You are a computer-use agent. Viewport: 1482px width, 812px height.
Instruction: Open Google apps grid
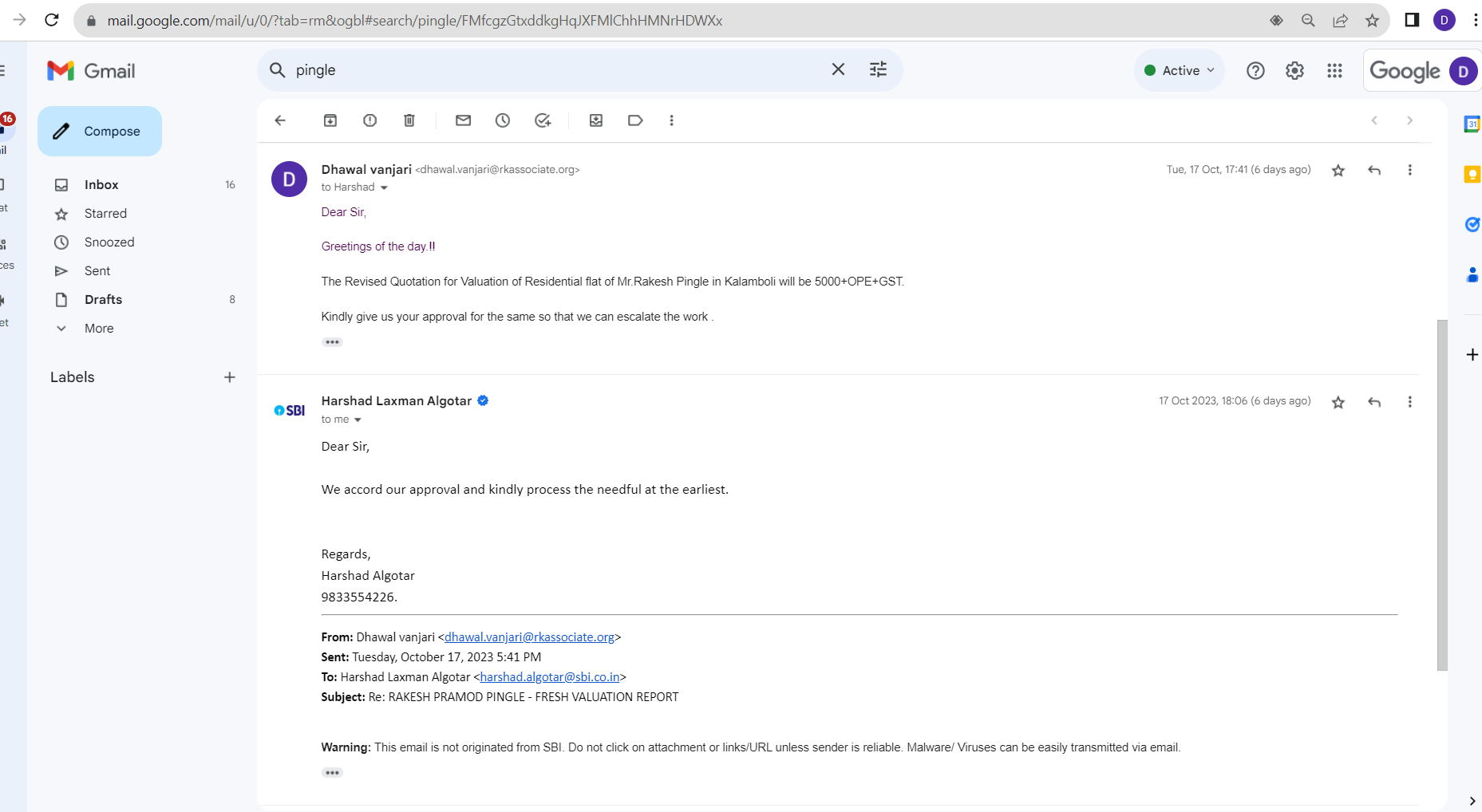pyautogui.click(x=1334, y=71)
